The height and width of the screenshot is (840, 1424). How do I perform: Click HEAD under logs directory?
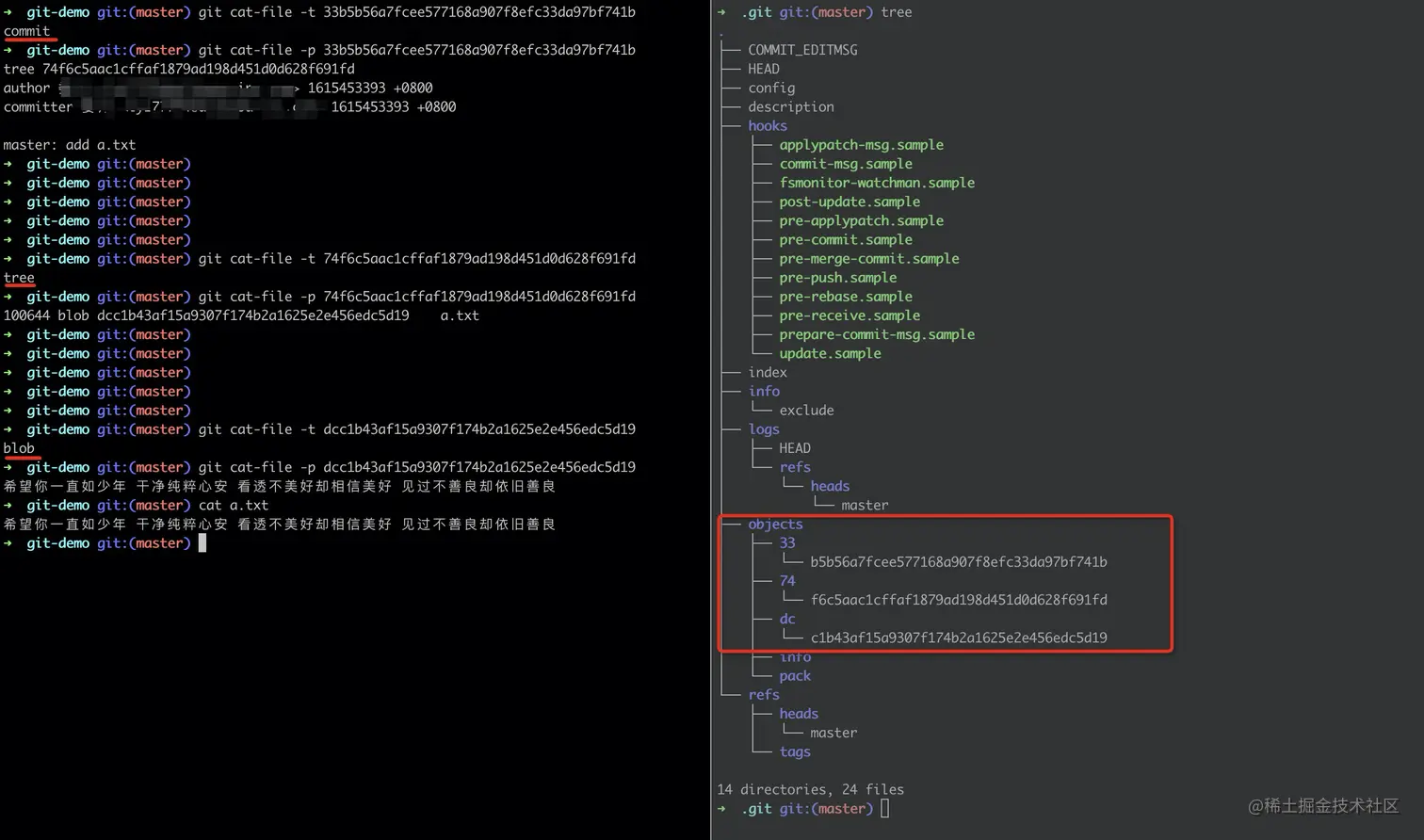point(795,448)
